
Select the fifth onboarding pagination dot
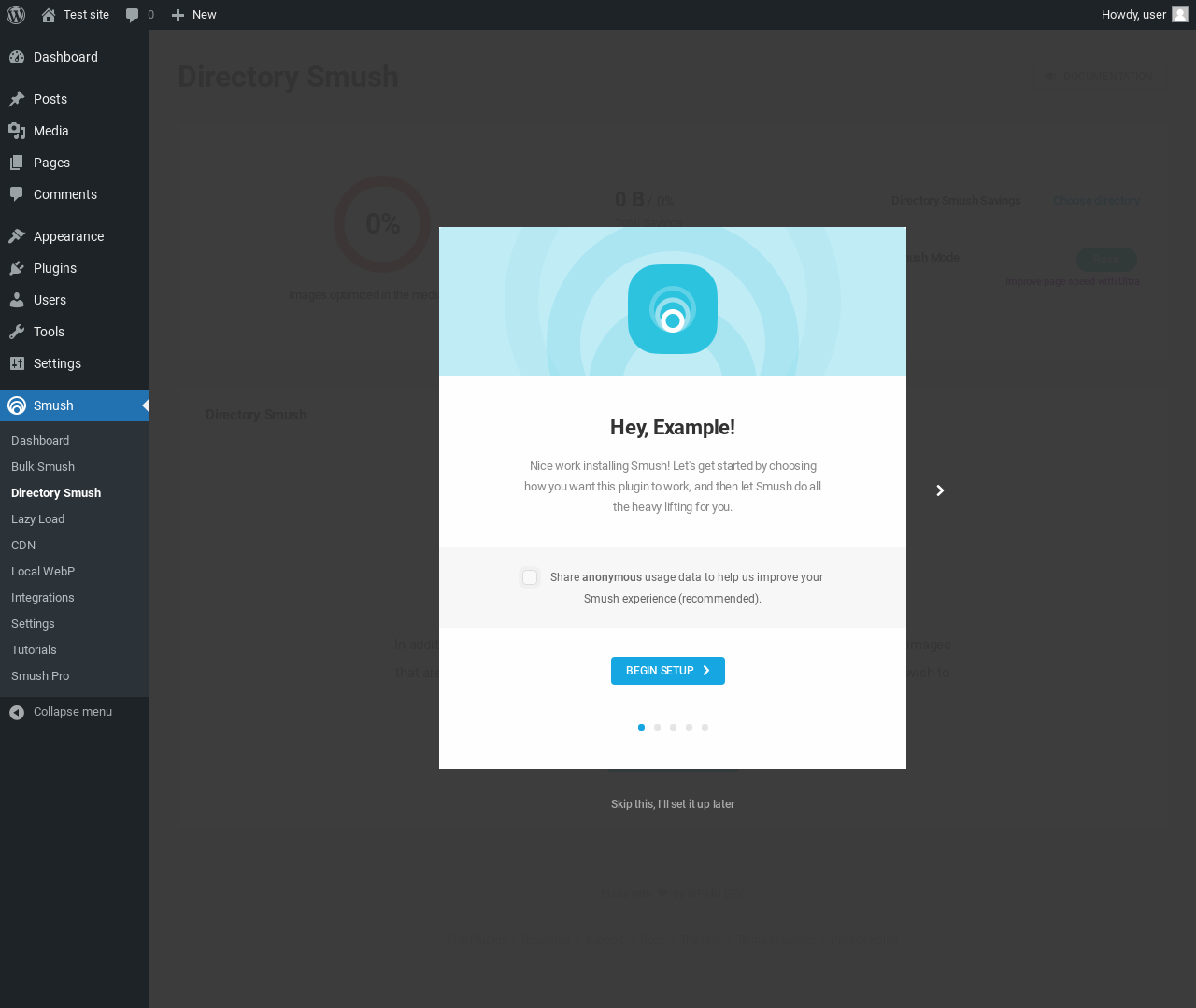pyautogui.click(x=705, y=727)
